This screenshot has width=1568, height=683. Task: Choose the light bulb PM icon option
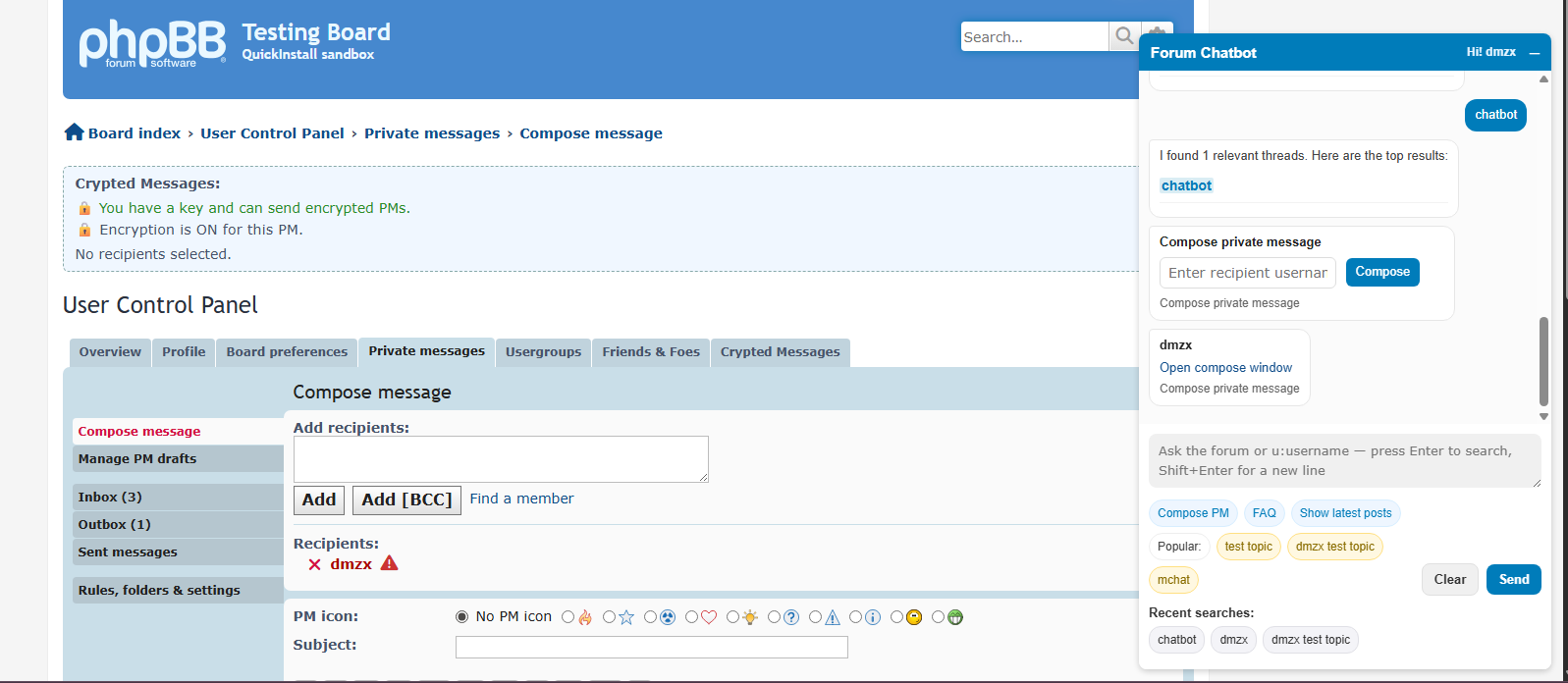[x=733, y=617]
